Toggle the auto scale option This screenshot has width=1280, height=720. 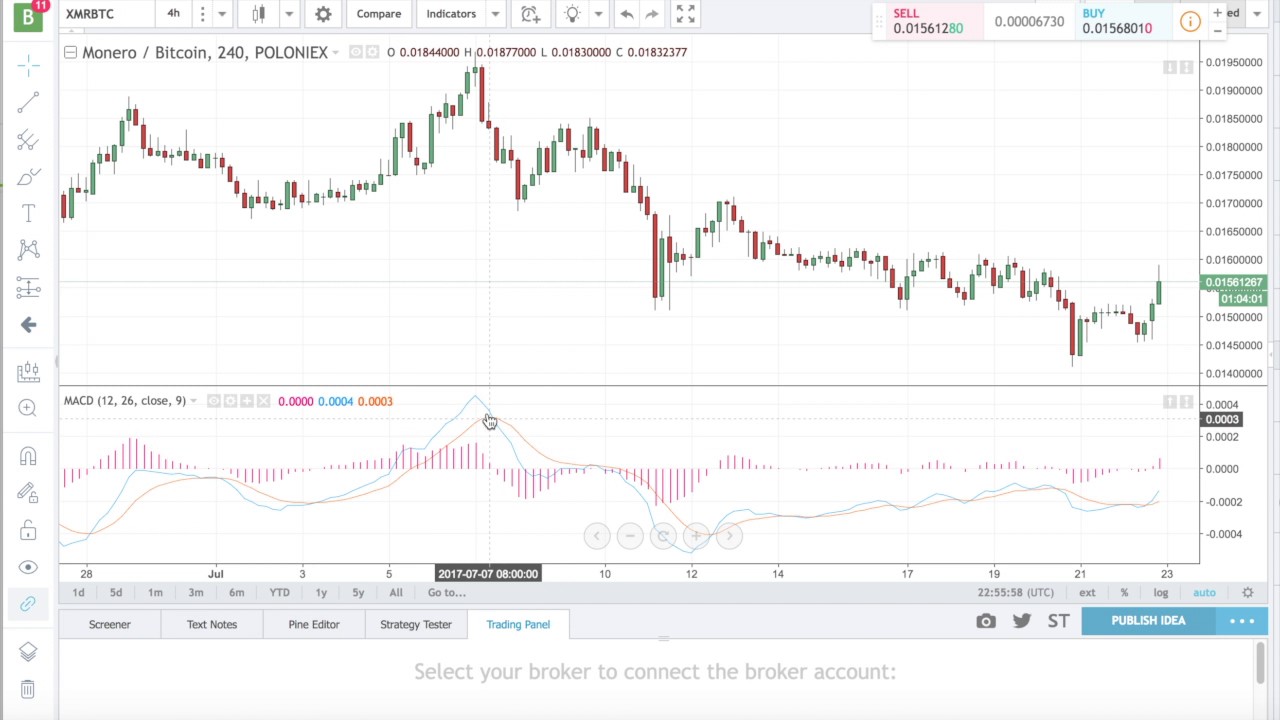click(x=1204, y=593)
